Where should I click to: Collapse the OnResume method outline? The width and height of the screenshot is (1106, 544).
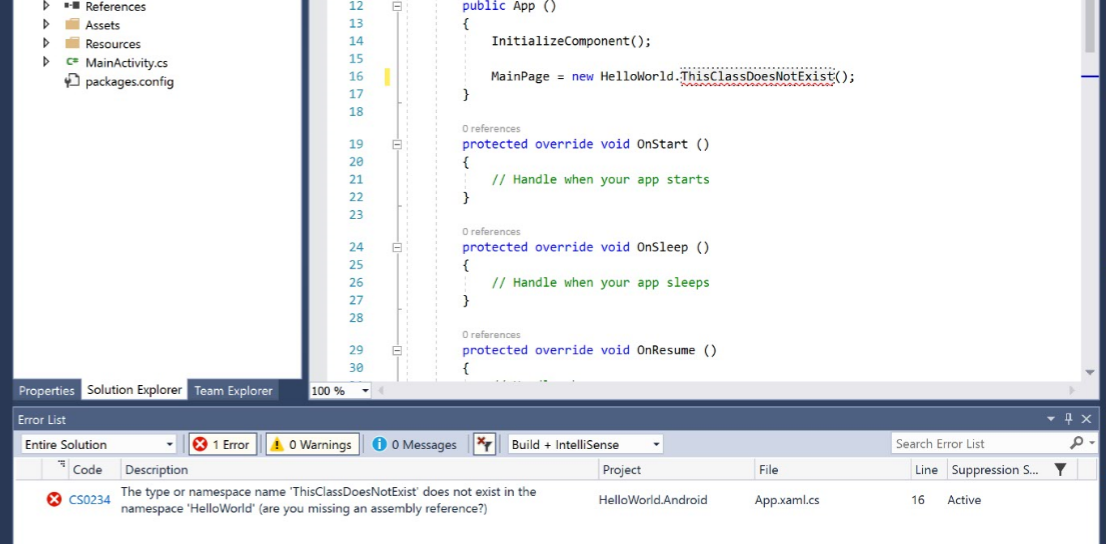click(397, 350)
